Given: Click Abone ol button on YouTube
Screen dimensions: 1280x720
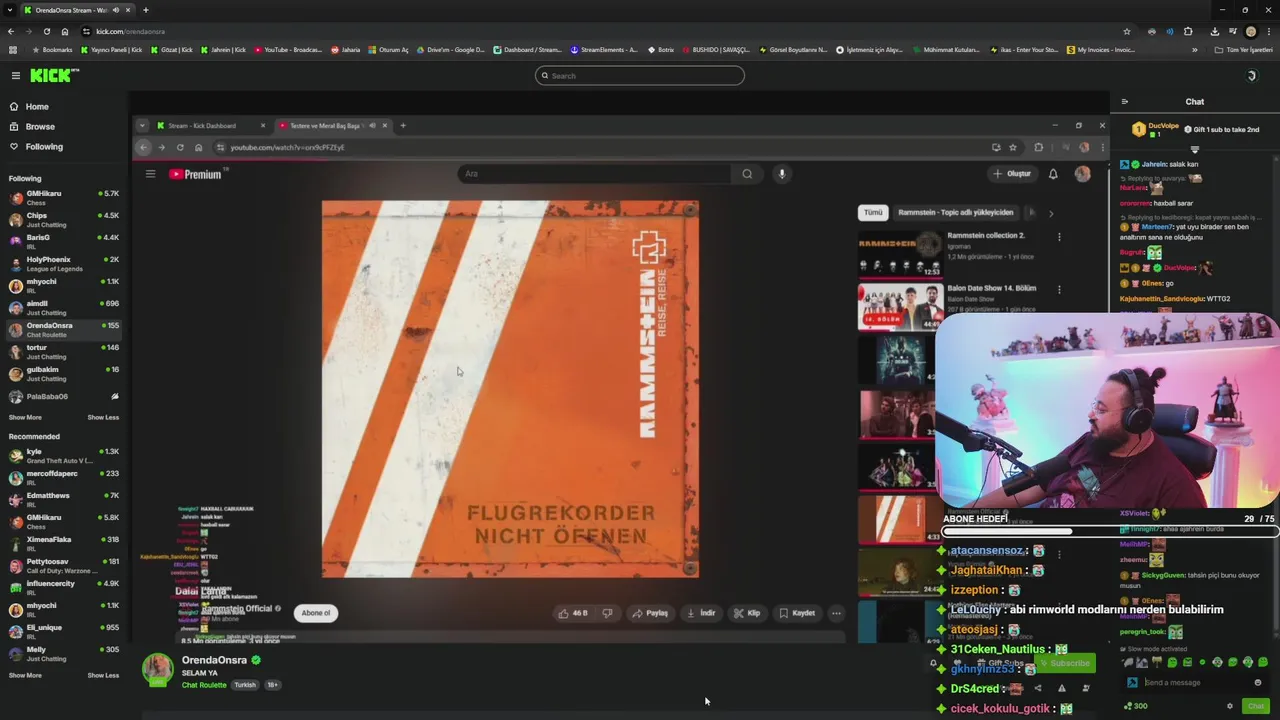Looking at the screenshot, I should point(316,613).
